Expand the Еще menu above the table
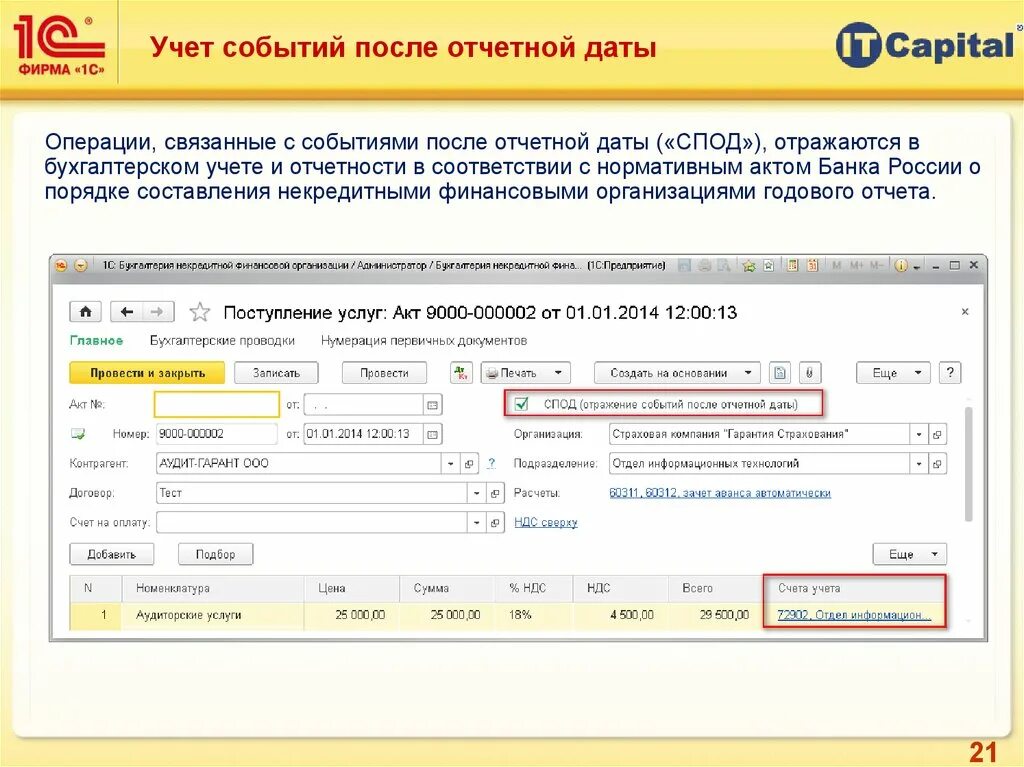This screenshot has width=1024, height=767. pos(909,555)
